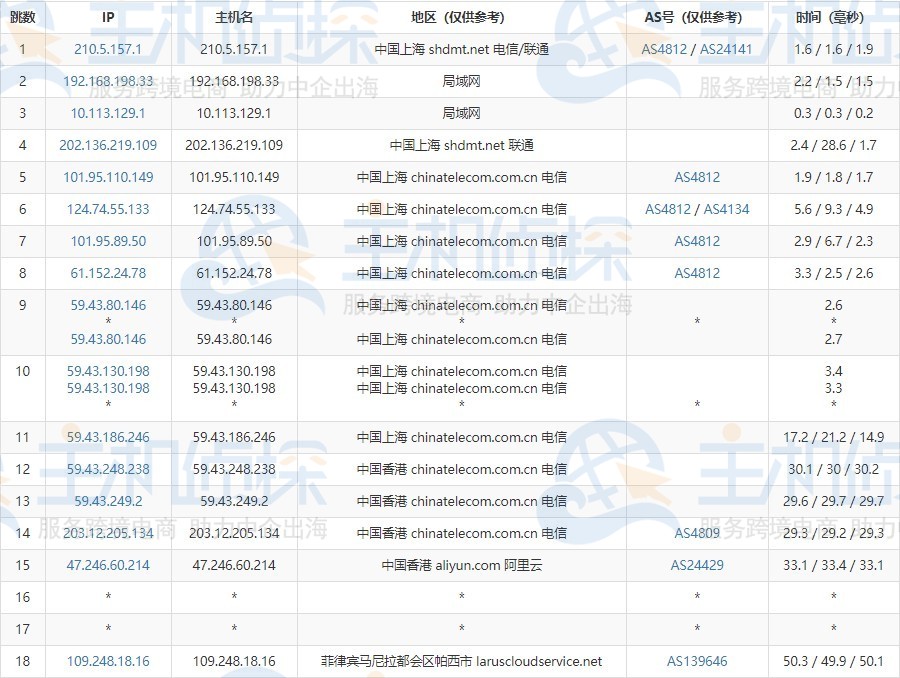Select the IP link 10.113.129.1
Screen dimensions: 900x678
pos(108,113)
